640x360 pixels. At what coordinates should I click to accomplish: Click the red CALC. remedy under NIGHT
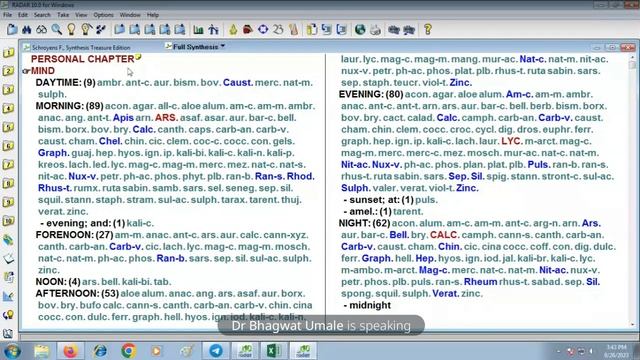tap(444, 235)
